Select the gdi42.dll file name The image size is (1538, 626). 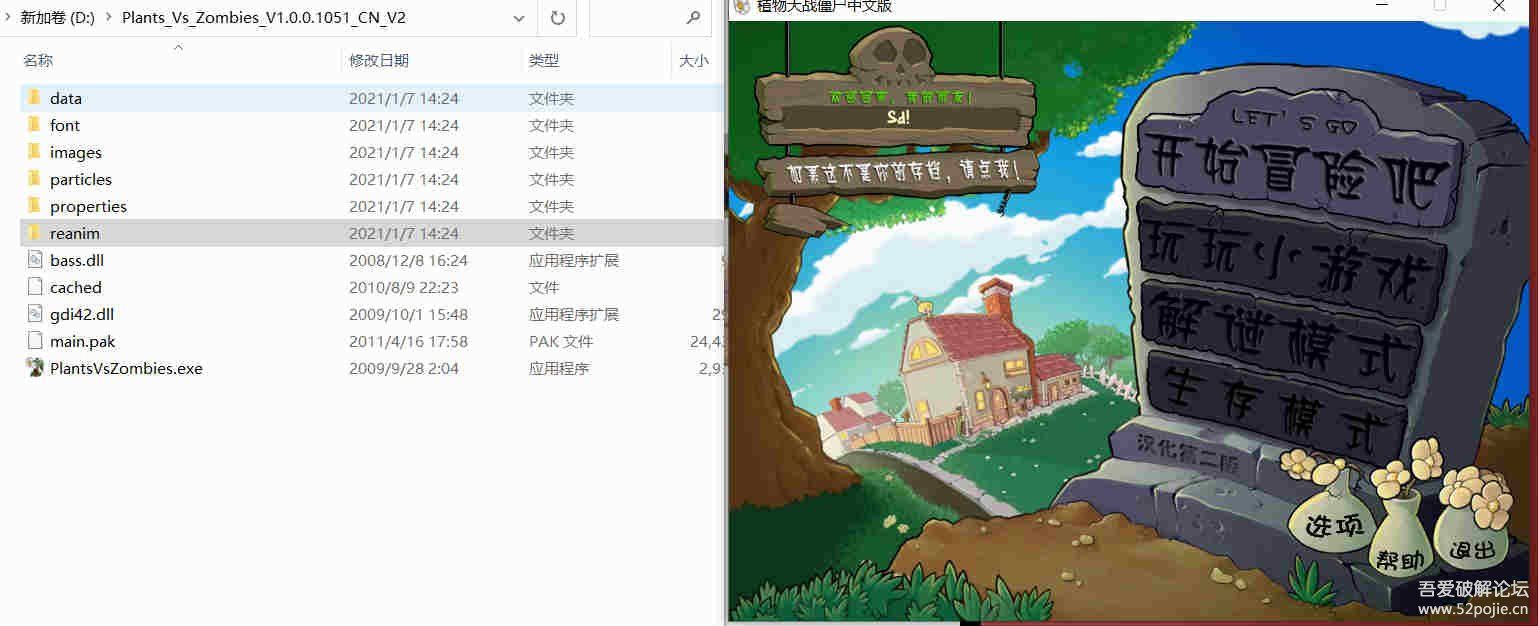click(82, 314)
